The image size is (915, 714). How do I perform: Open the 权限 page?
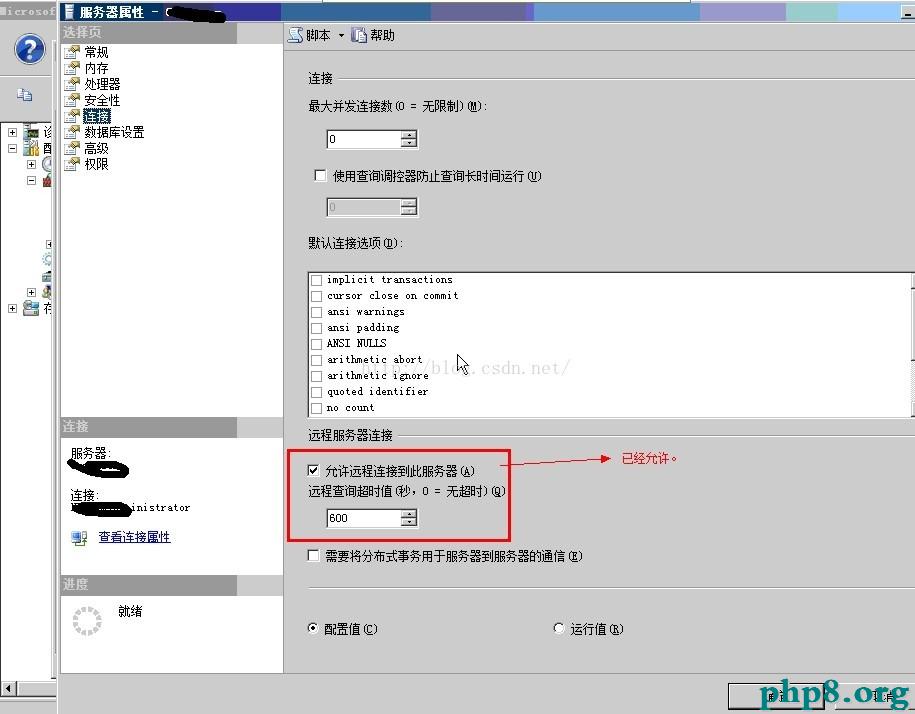click(96, 164)
